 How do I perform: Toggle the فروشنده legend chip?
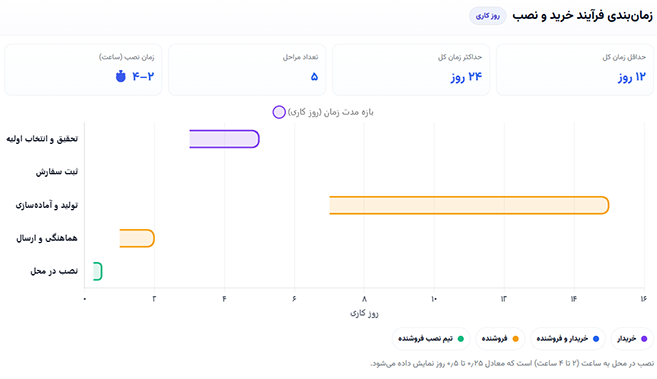500,338
